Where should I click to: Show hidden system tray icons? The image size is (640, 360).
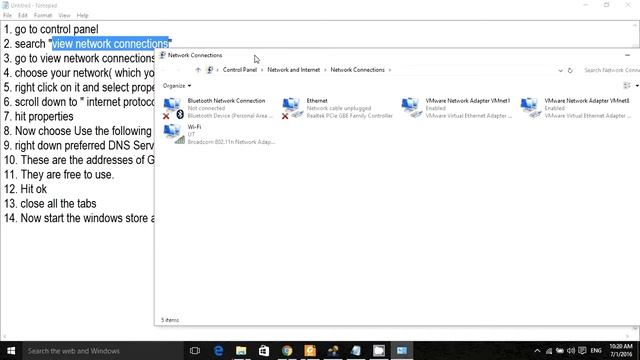tap(537, 351)
